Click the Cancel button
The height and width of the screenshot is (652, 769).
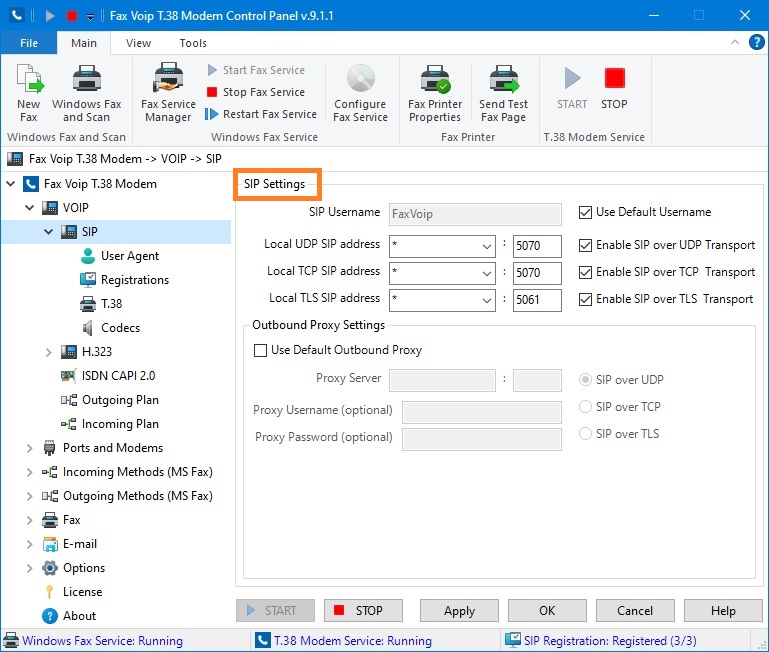click(635, 611)
